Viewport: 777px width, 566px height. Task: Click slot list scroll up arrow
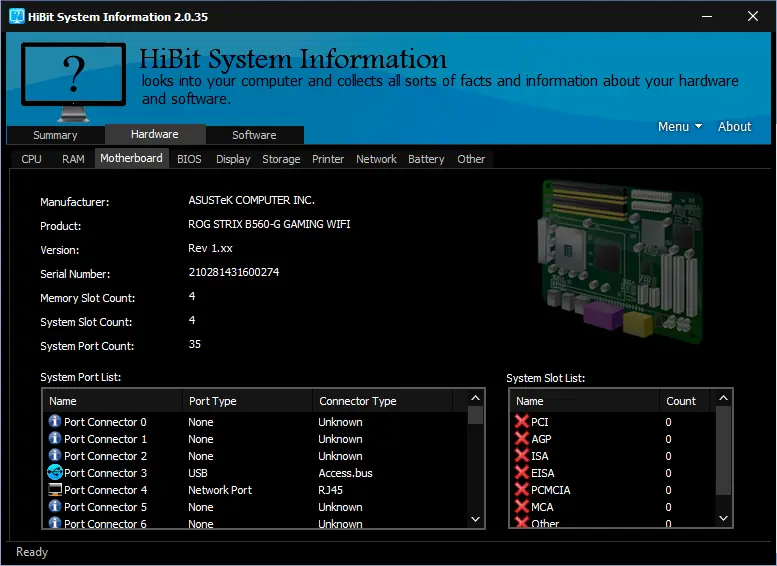[x=723, y=398]
